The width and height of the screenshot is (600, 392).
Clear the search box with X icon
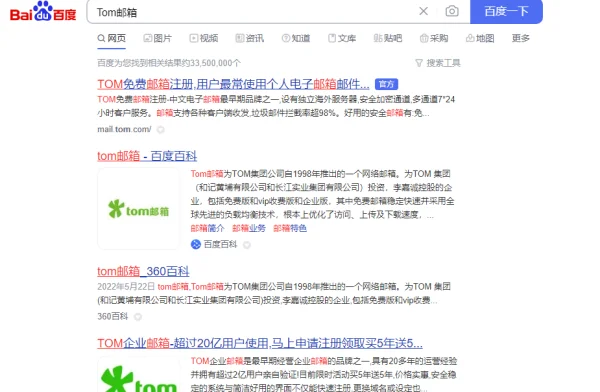[x=423, y=11]
